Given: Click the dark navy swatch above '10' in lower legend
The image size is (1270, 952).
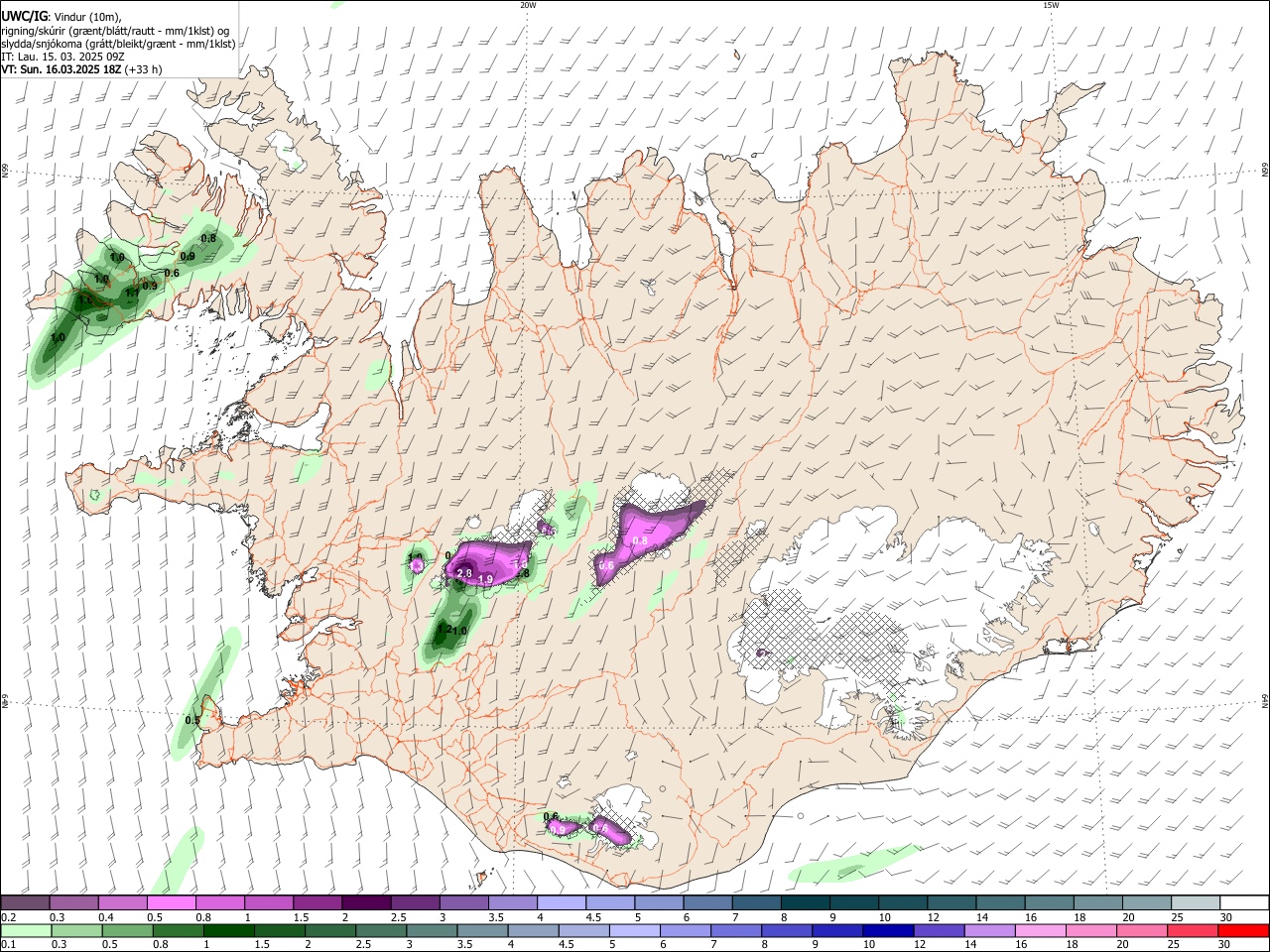Looking at the screenshot, I should pyautogui.click(x=887, y=931).
